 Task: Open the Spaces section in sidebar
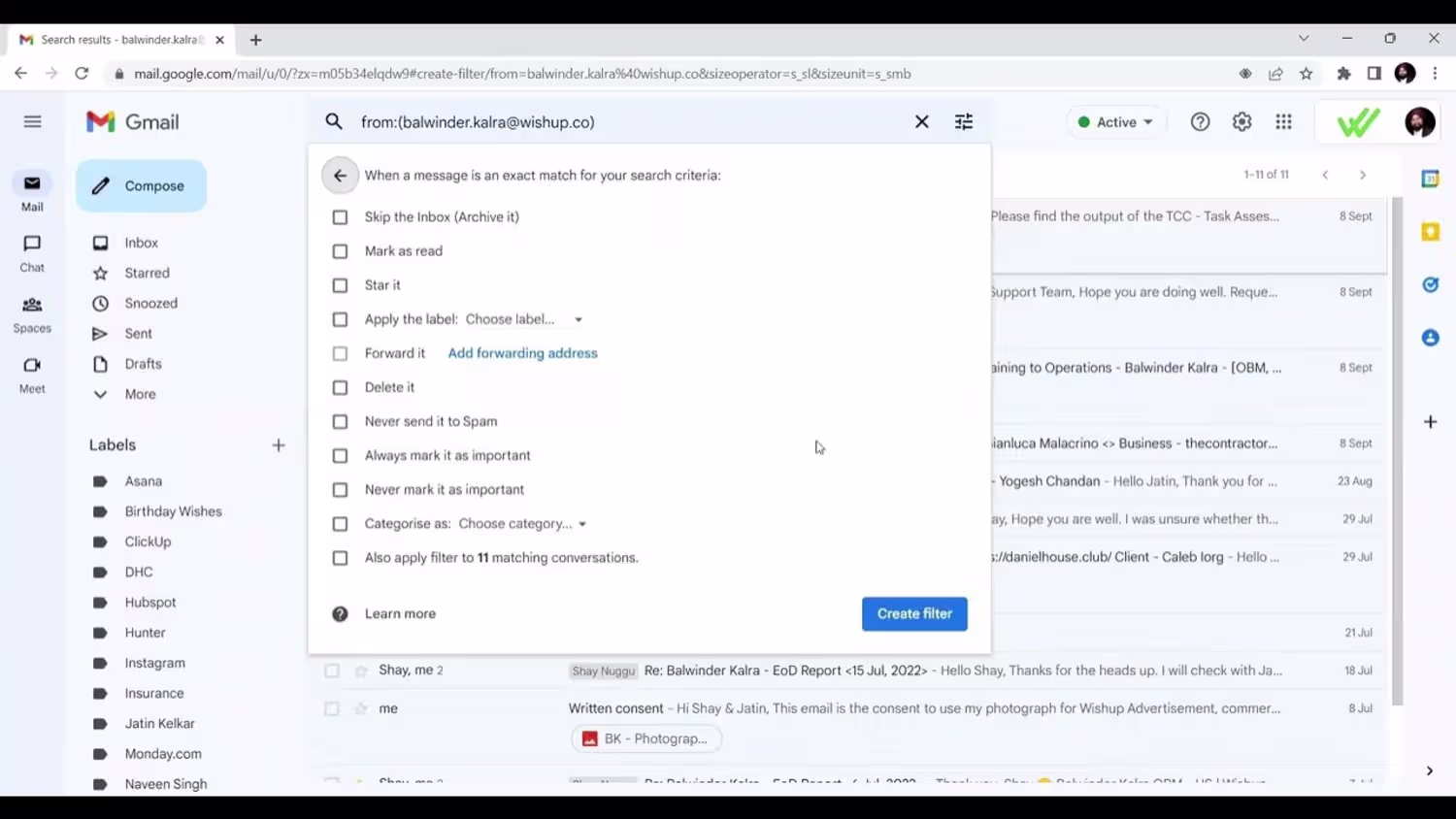tap(32, 315)
